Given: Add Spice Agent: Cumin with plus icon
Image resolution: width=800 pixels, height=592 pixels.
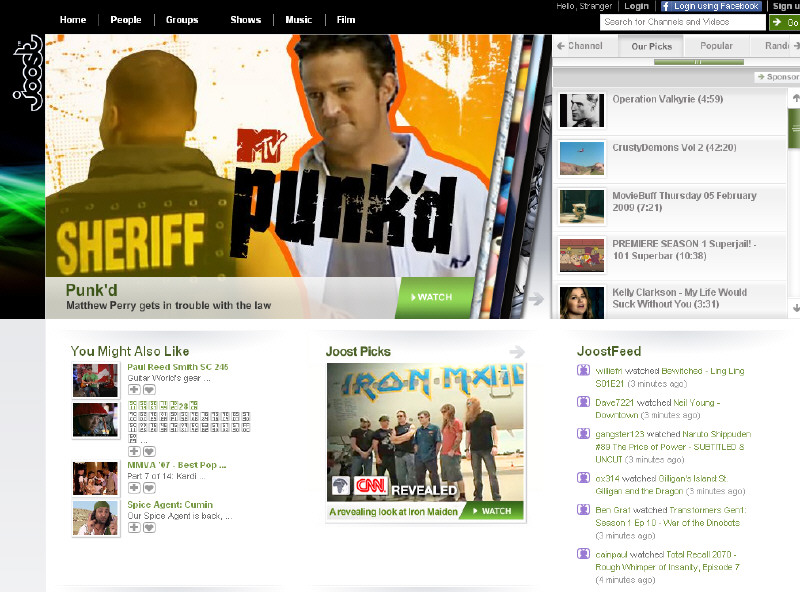Looking at the screenshot, I should pyautogui.click(x=134, y=527).
